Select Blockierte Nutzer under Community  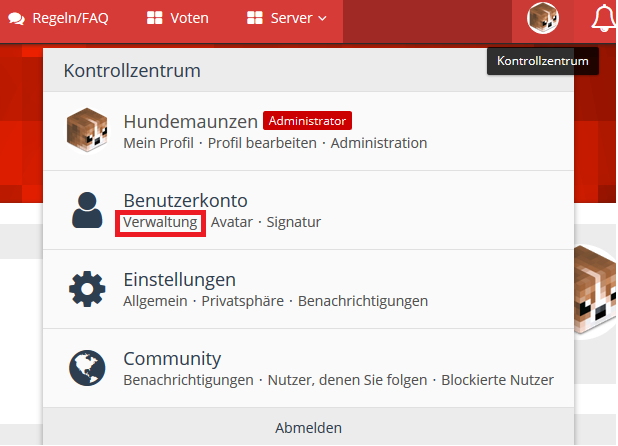click(x=496, y=380)
